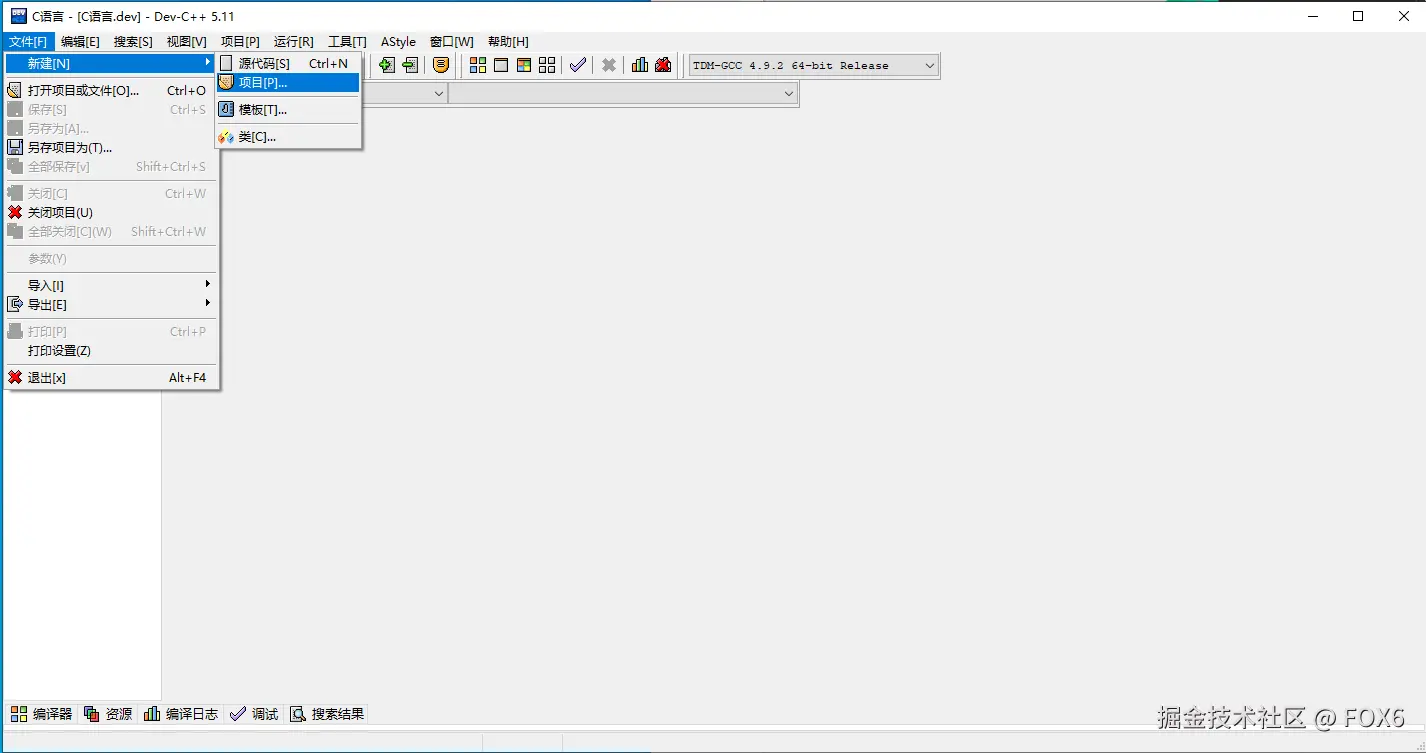Click the red X icon beside 退出[x]
Viewport: 1426px width, 753px height.
coord(15,377)
